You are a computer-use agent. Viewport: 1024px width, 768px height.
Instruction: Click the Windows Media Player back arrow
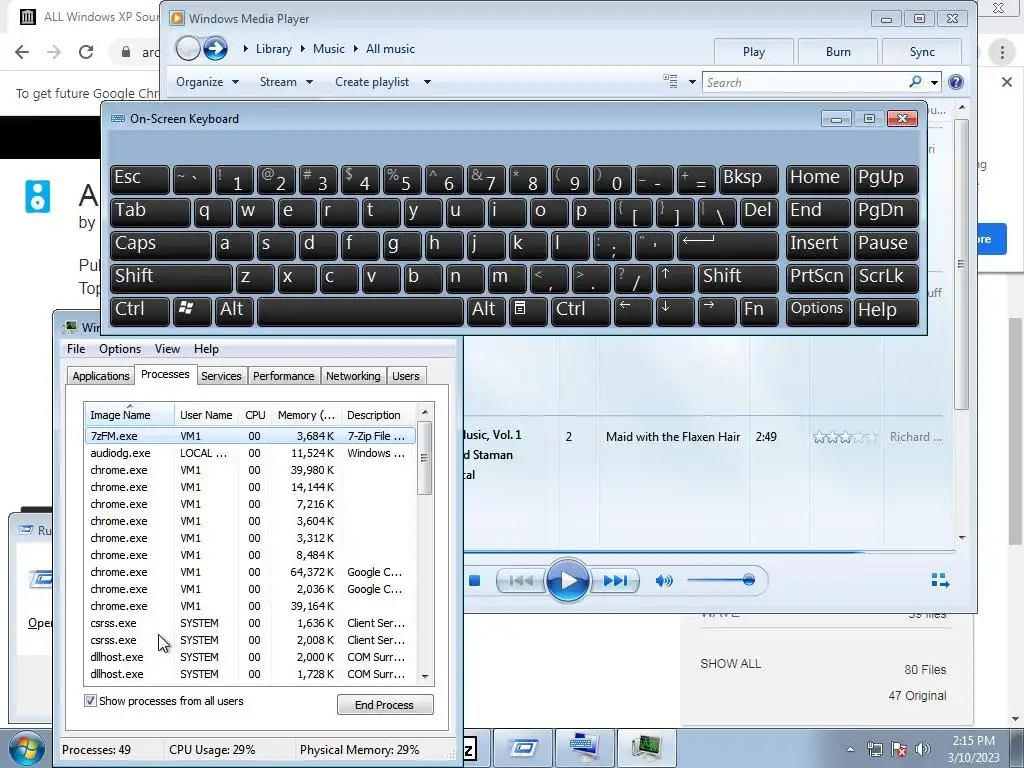(x=187, y=48)
